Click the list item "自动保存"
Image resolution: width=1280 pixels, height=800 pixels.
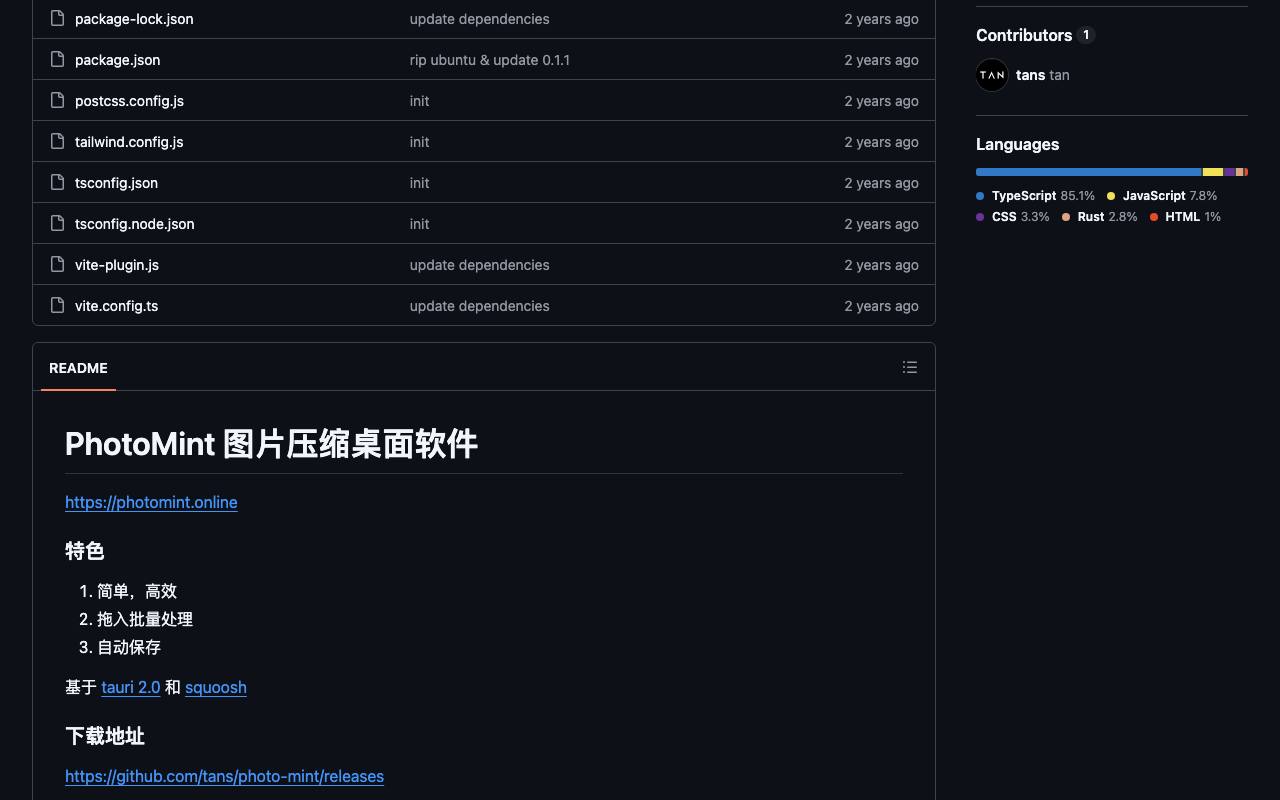[x=129, y=647]
